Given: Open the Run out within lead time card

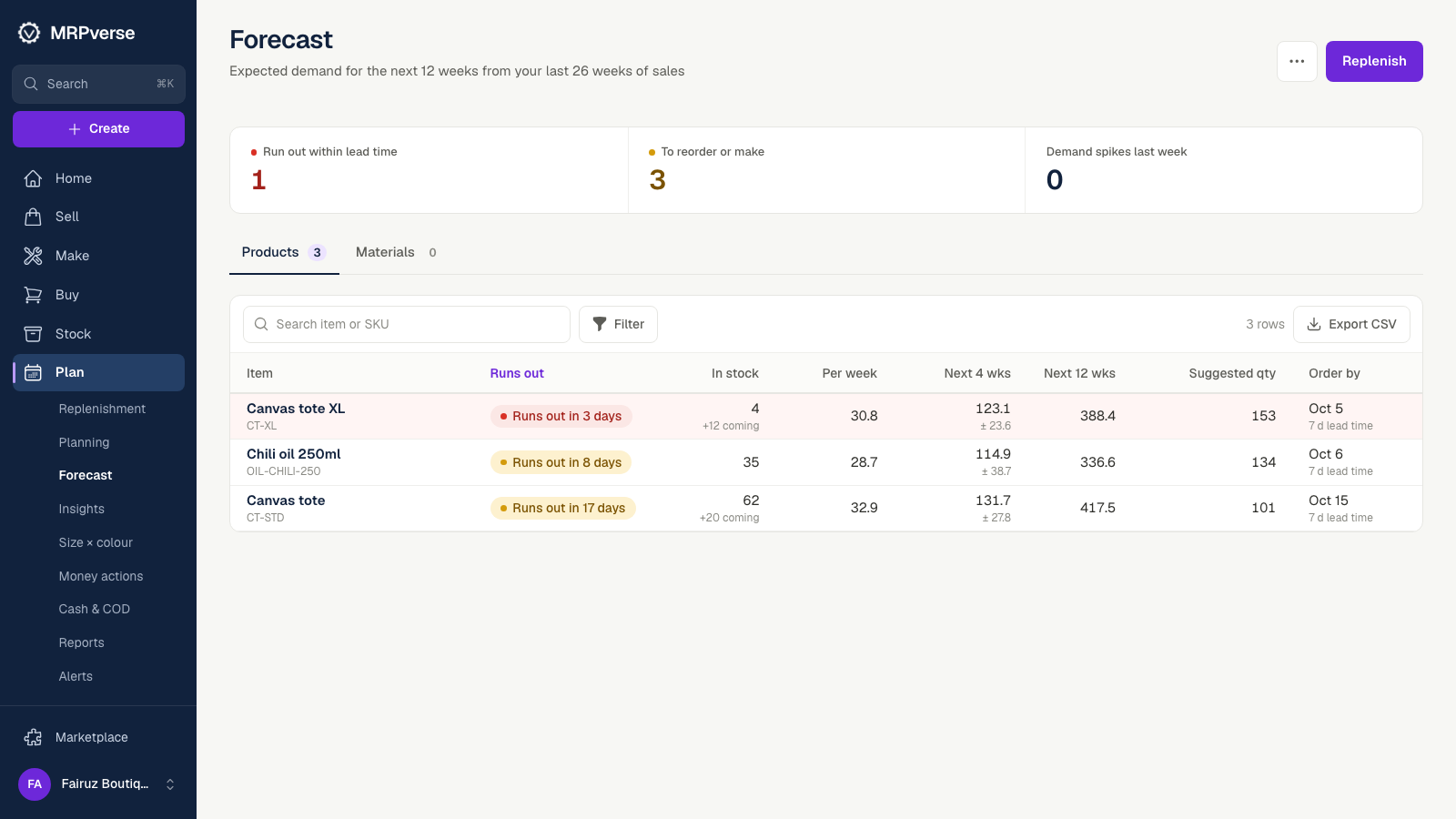Looking at the screenshot, I should pyautogui.click(x=429, y=170).
